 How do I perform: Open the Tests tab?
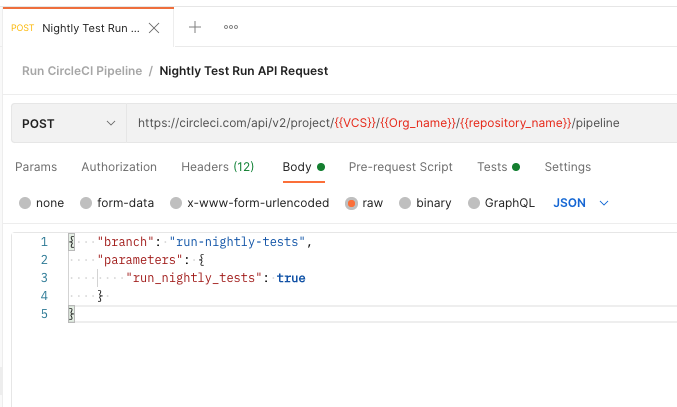click(498, 167)
